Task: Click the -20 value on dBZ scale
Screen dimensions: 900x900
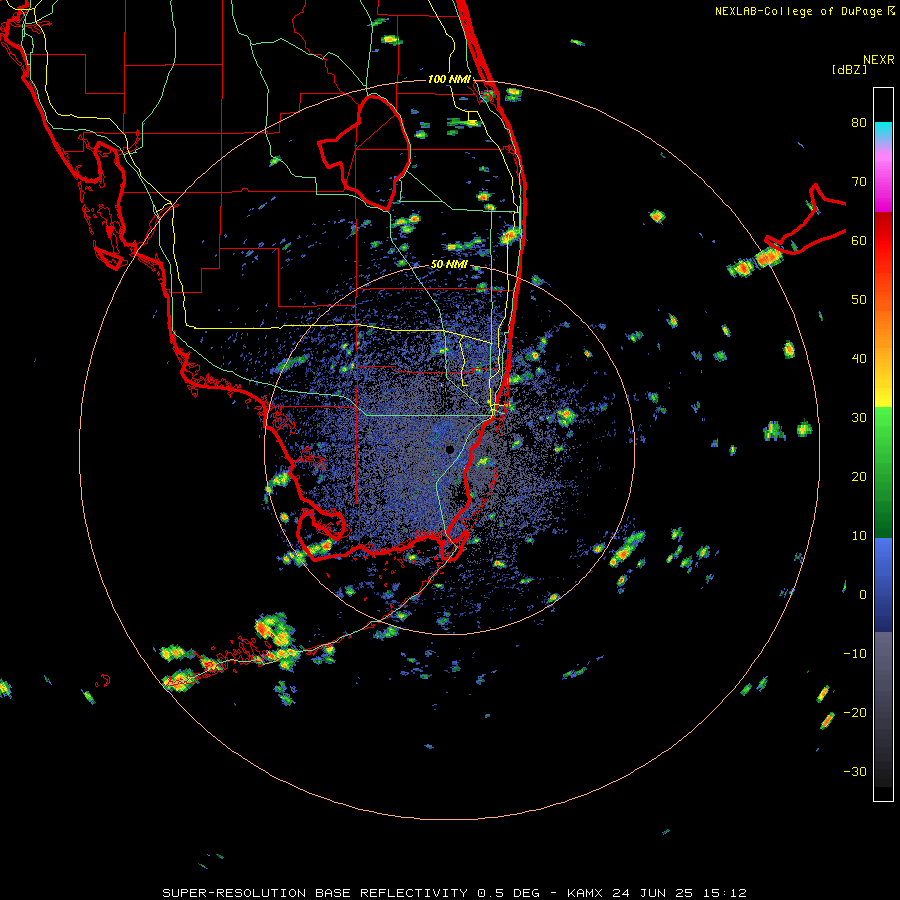Action: (855, 712)
